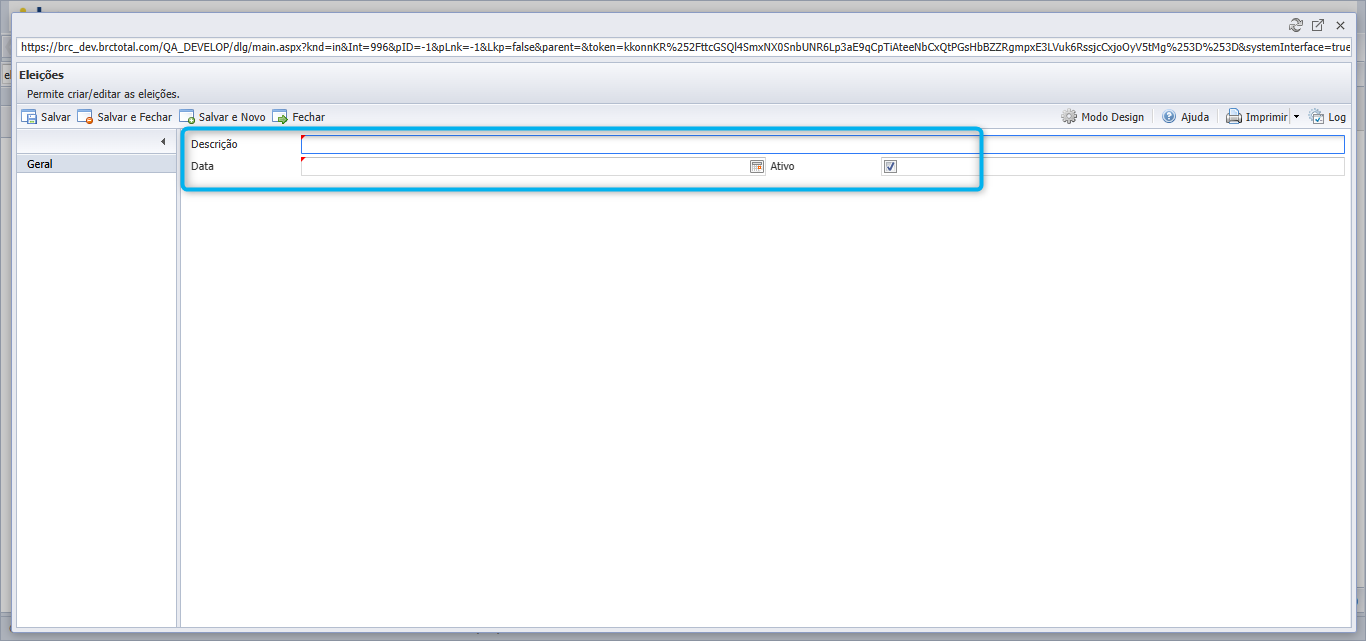1366x641 pixels.
Task: Focus the Descrição input field
Action: [823, 145]
